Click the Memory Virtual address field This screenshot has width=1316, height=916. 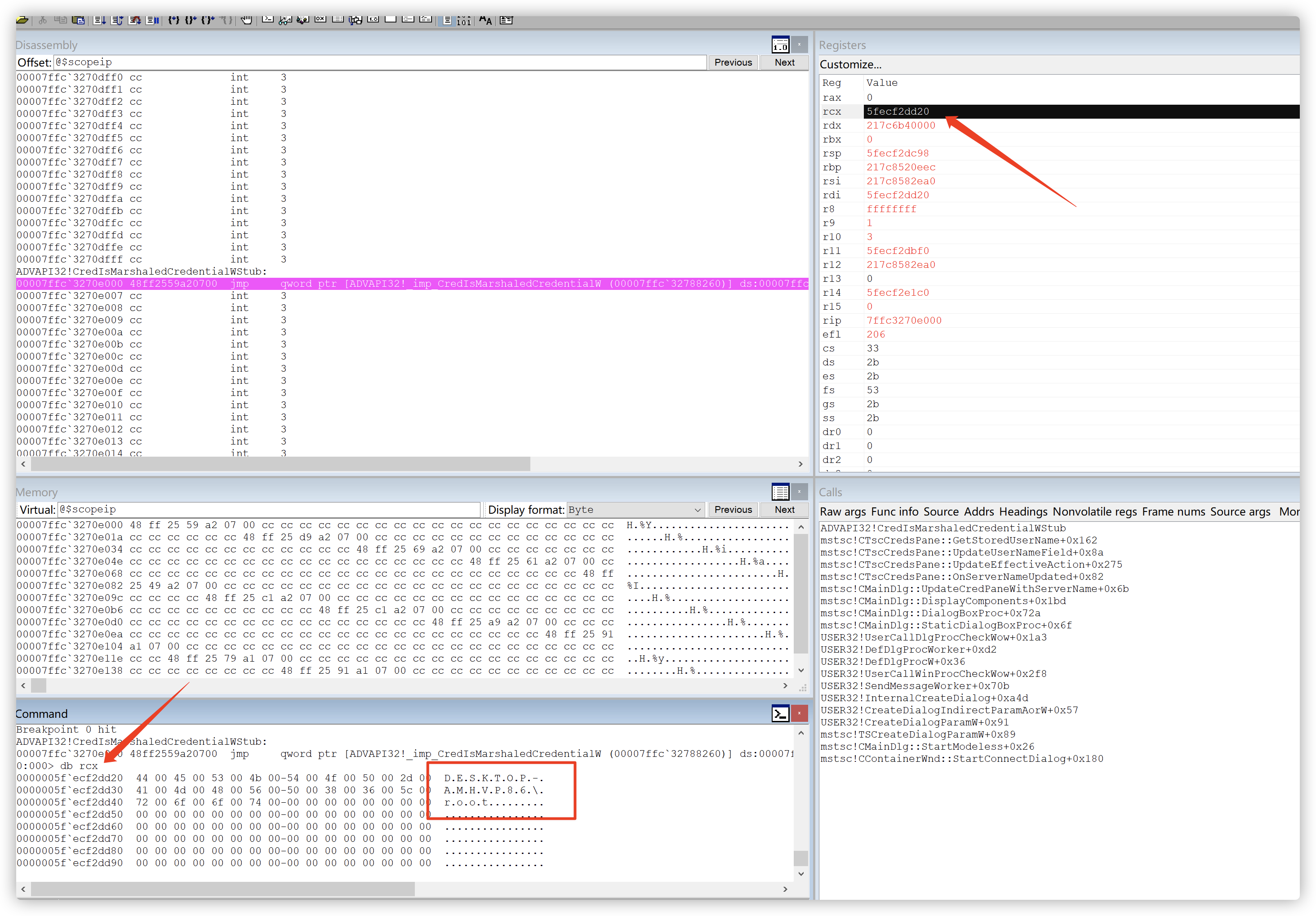coord(268,510)
